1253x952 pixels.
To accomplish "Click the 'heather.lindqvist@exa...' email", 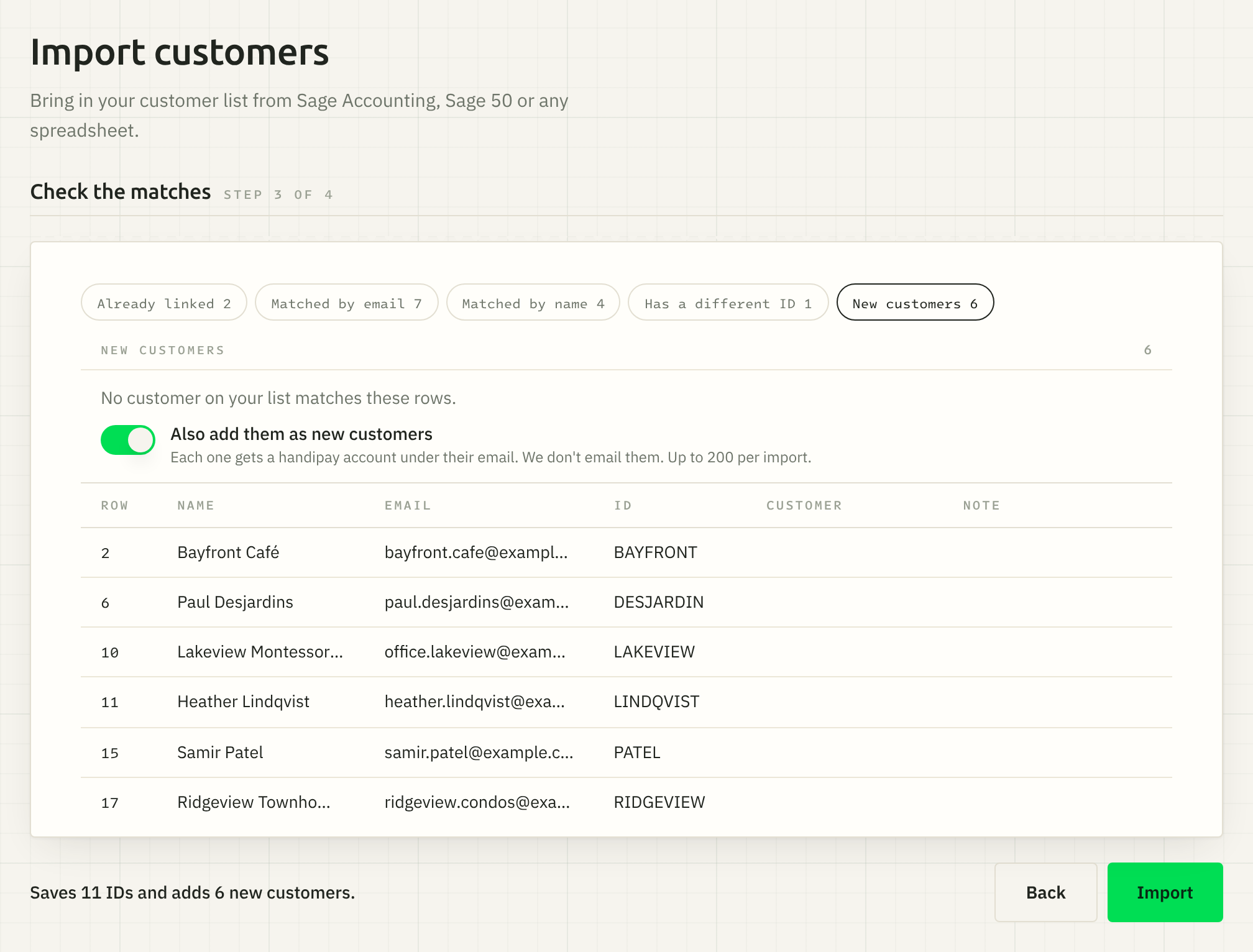I will pos(475,702).
